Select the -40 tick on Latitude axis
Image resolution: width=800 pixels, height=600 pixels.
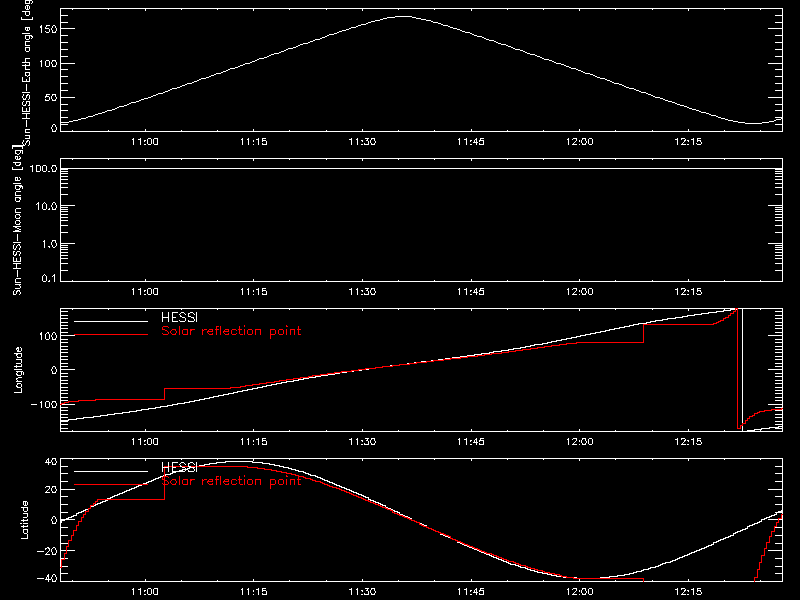pyautogui.click(x=47, y=579)
